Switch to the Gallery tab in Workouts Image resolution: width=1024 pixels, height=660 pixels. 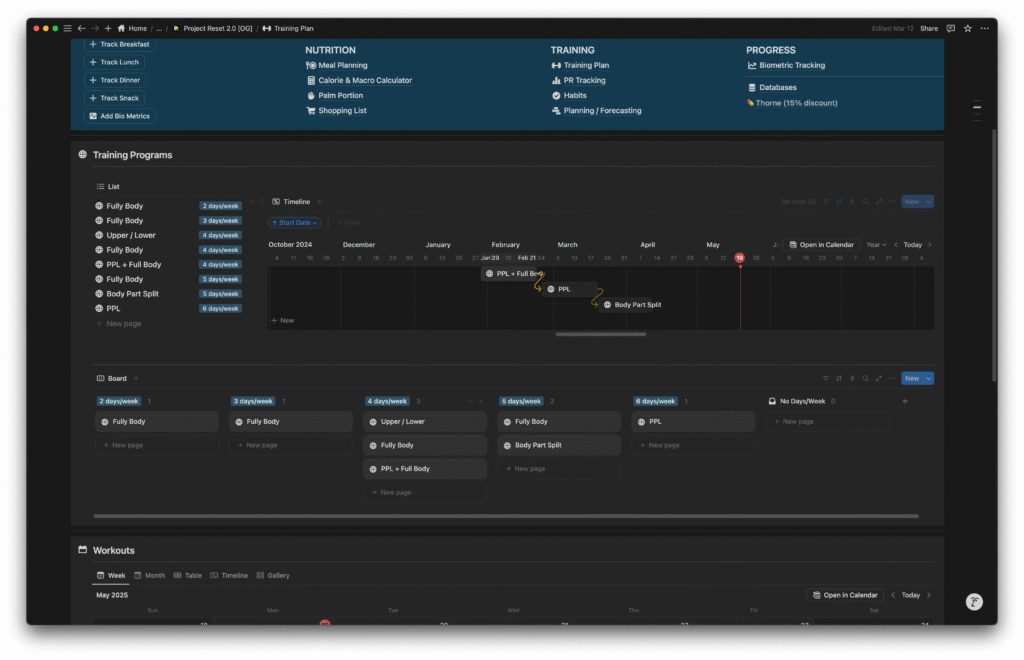tap(273, 575)
